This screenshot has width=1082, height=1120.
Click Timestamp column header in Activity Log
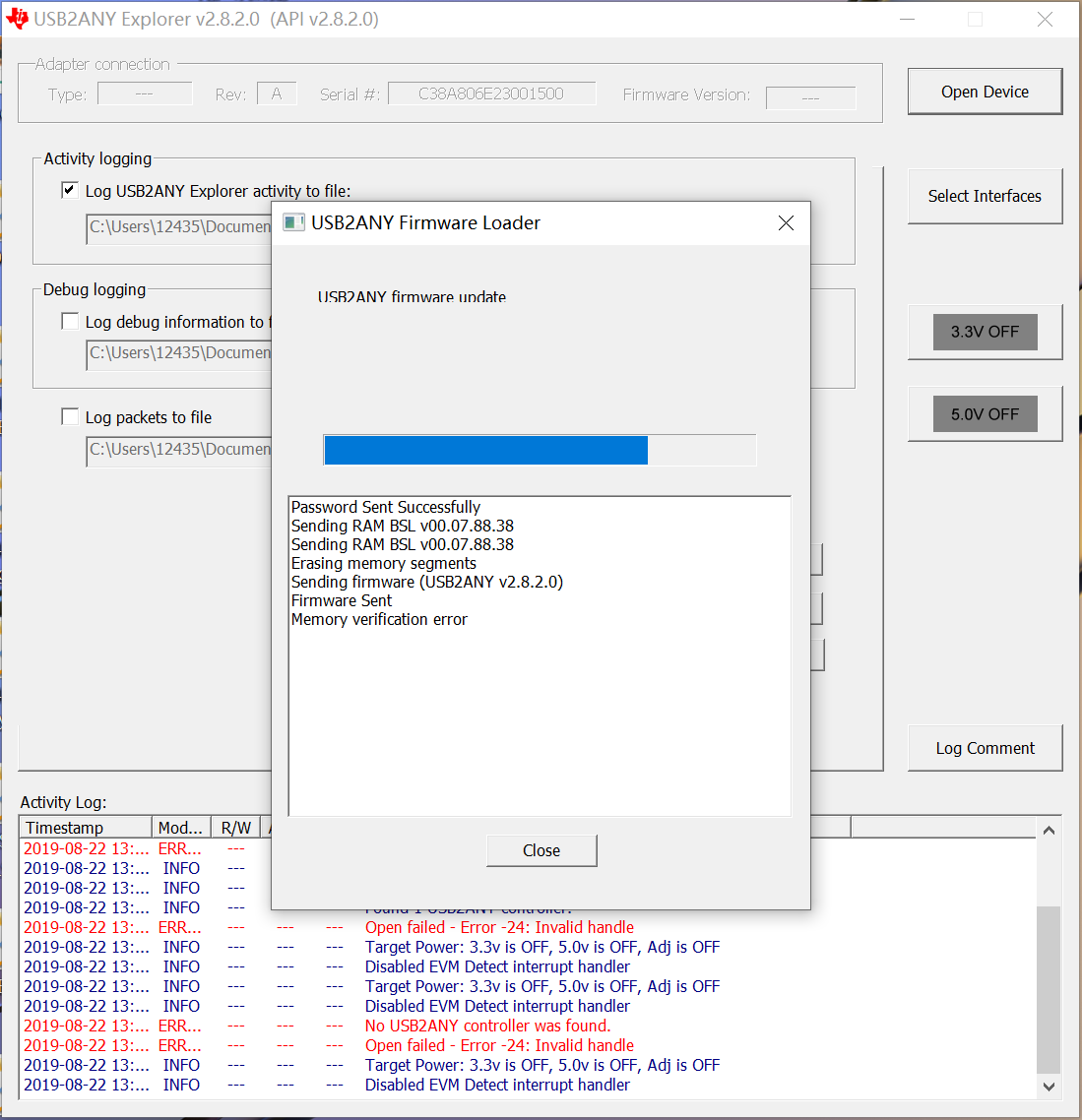point(86,828)
